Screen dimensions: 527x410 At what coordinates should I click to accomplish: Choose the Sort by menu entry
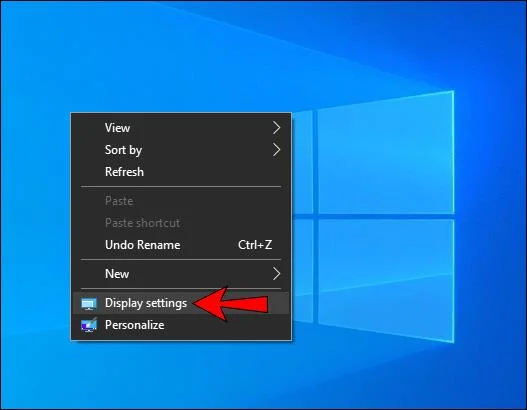tap(181, 150)
